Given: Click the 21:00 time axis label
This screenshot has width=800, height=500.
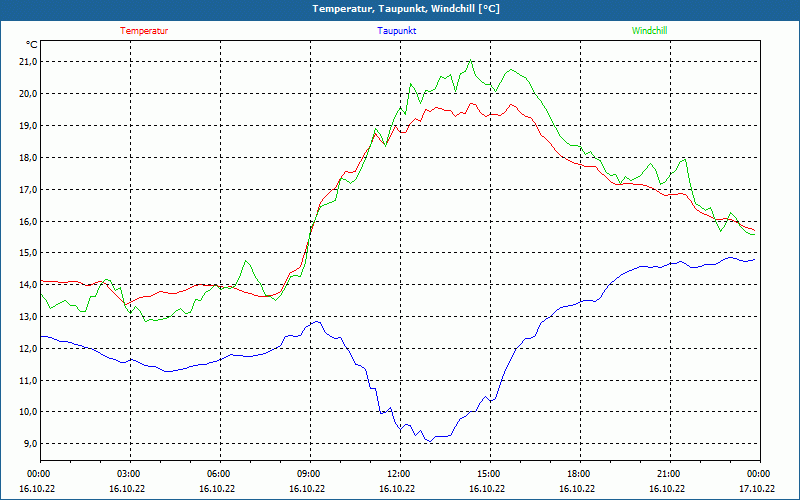Looking at the screenshot, I should (670, 474).
